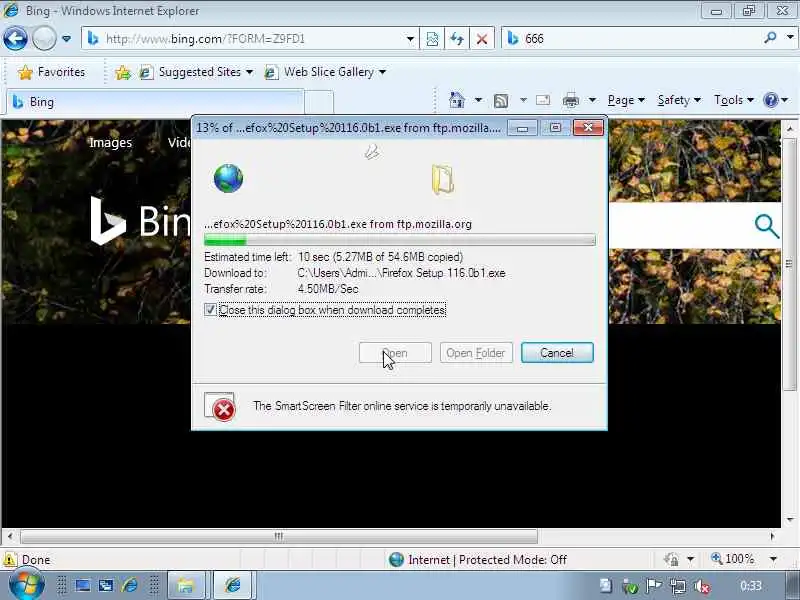Click the Print icon
Screen dimensions: 800x600
coord(571,101)
